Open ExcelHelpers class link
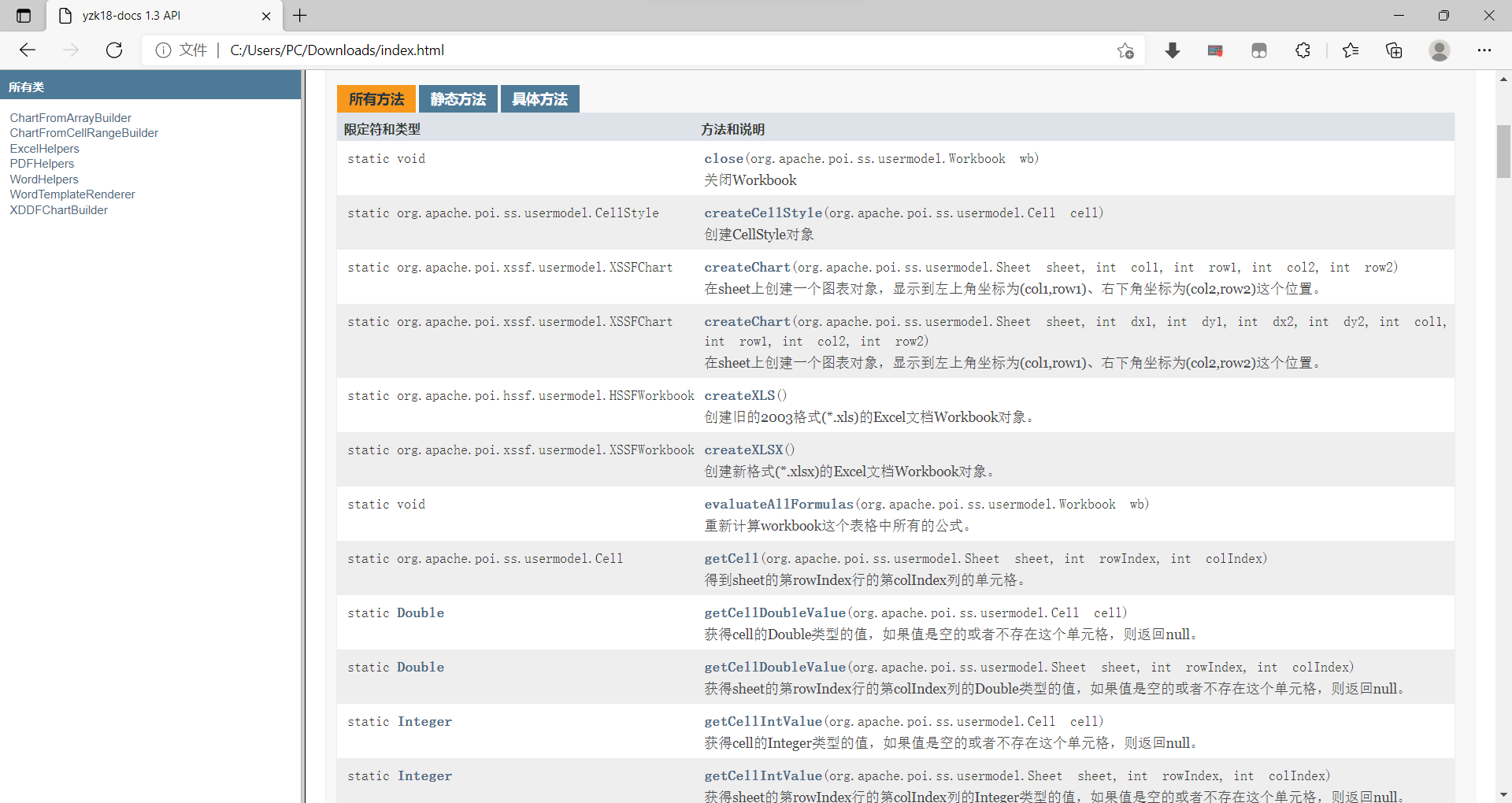This screenshot has width=1512, height=803. click(45, 149)
